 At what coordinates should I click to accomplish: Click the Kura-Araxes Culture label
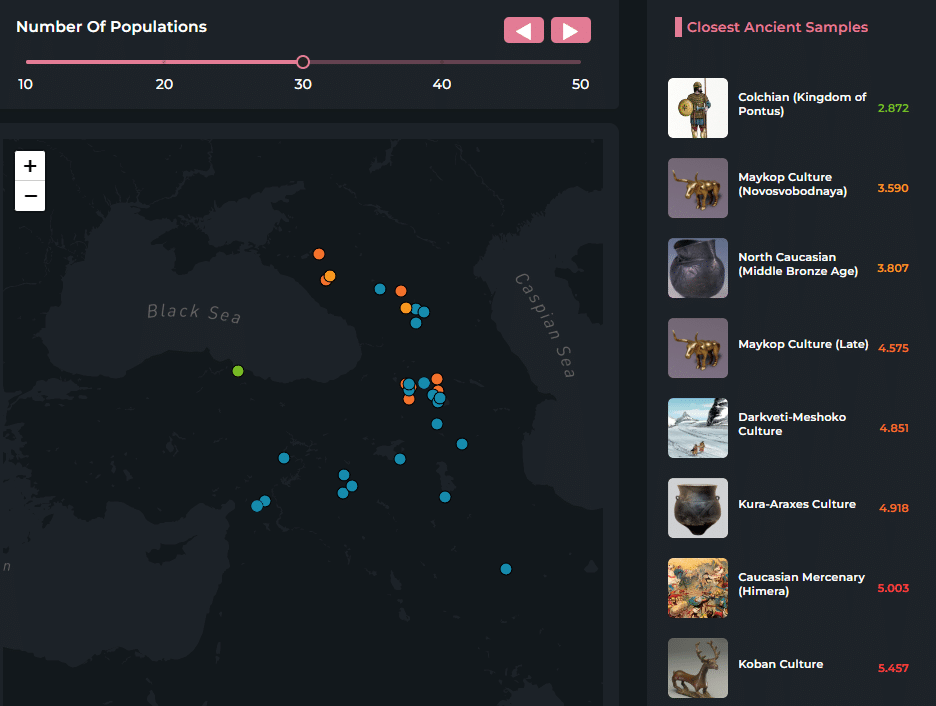pos(796,505)
